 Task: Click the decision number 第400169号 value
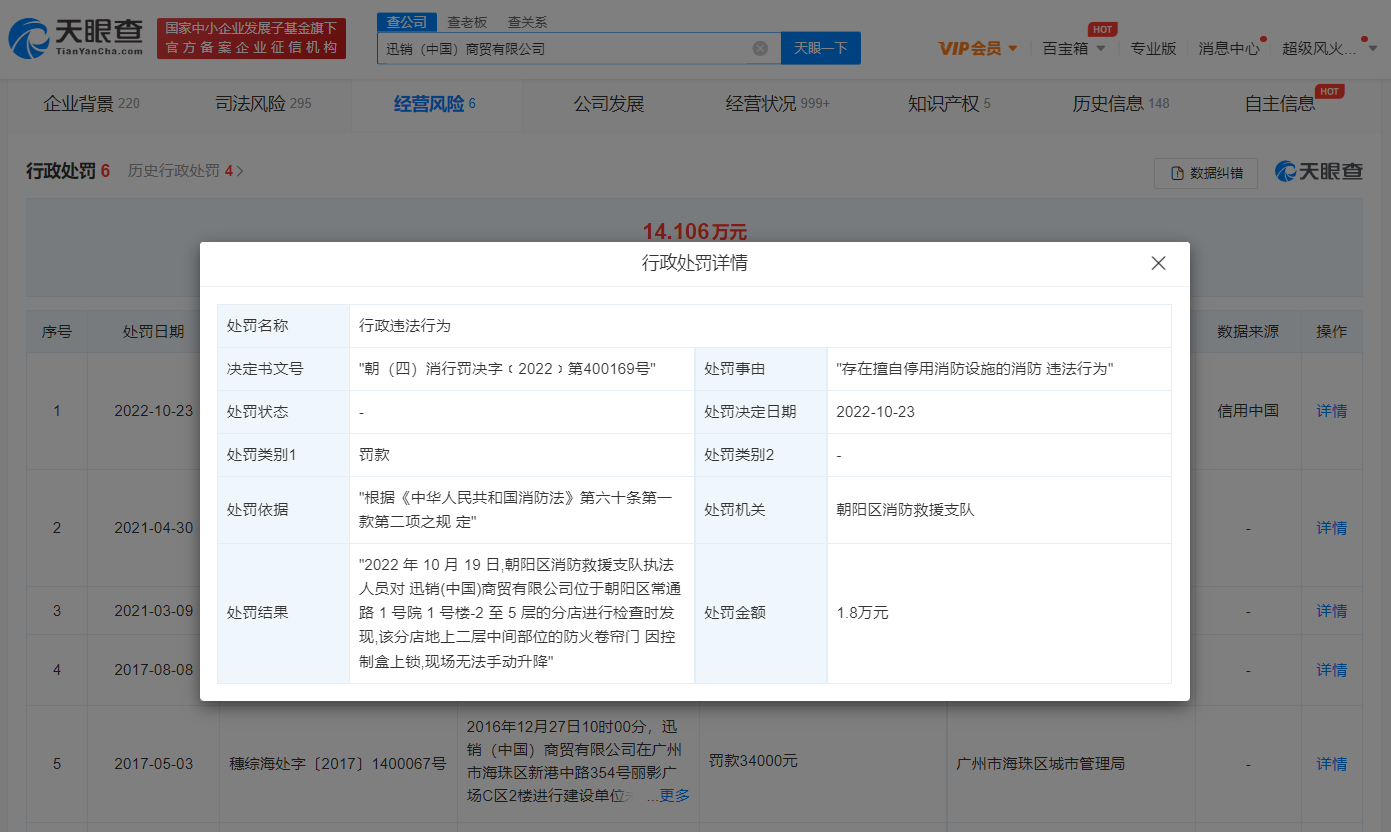[508, 369]
